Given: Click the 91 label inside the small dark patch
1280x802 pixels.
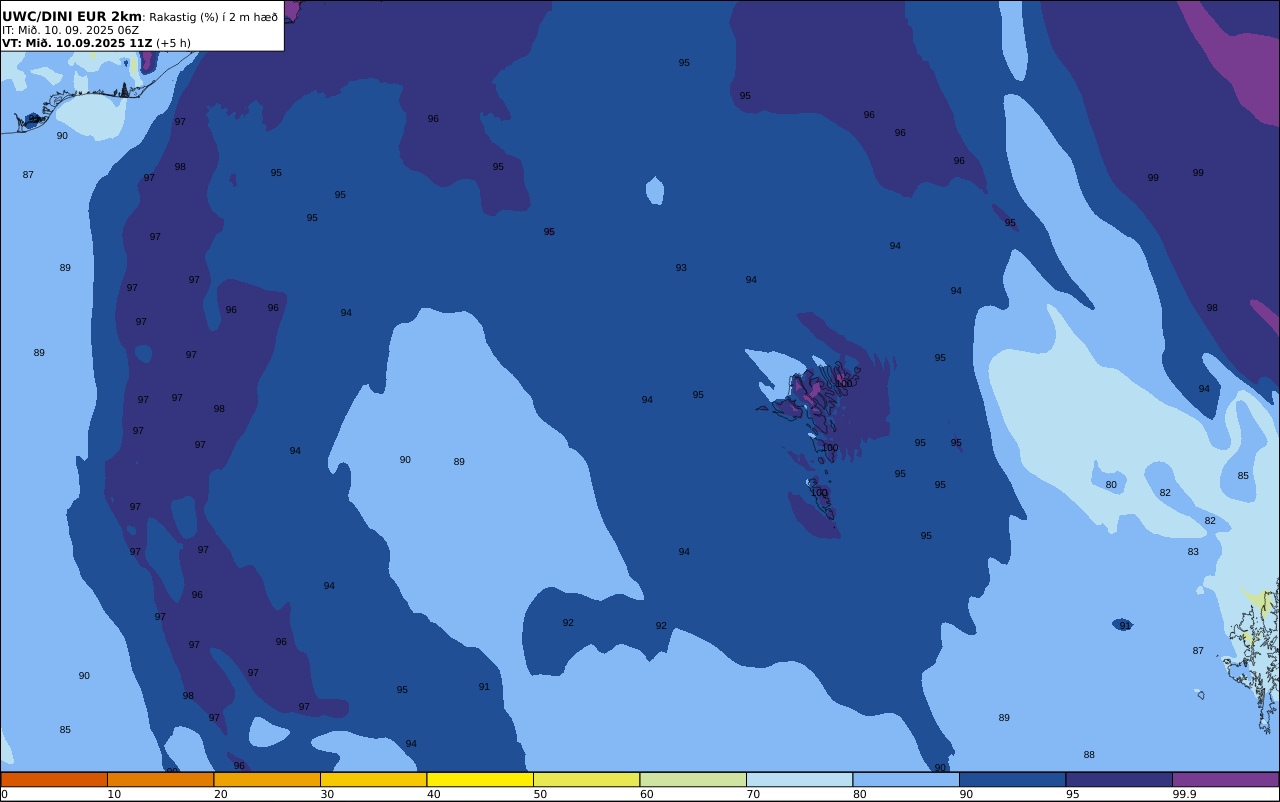Looking at the screenshot, I should (x=1125, y=626).
